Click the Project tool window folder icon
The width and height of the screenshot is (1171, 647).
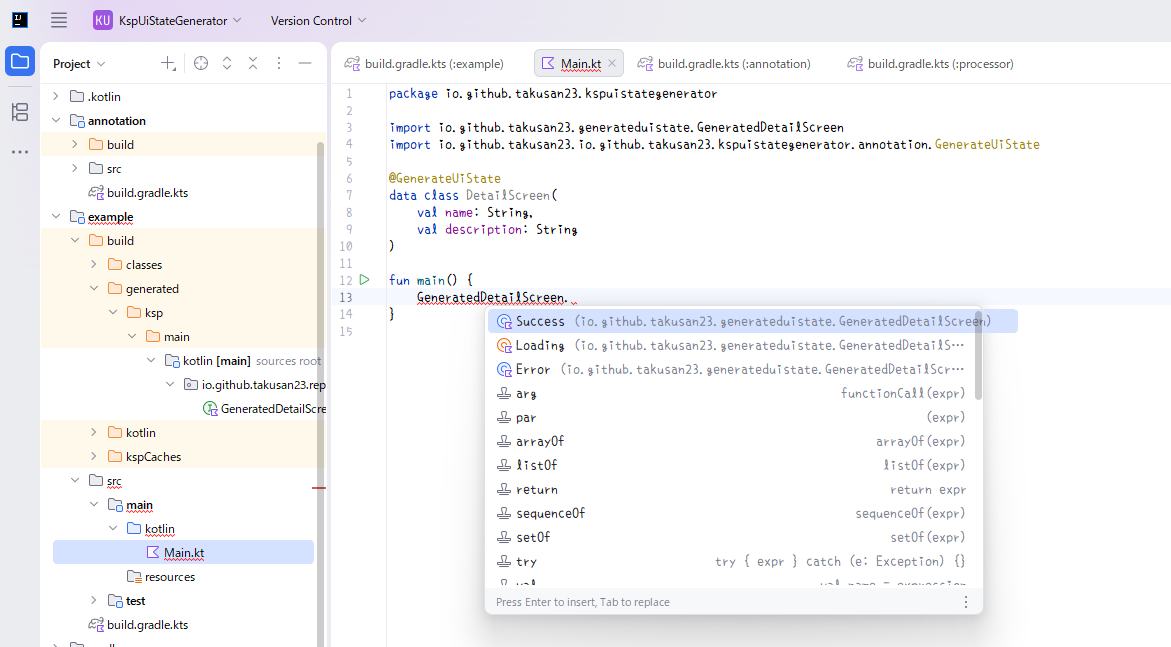coord(20,61)
